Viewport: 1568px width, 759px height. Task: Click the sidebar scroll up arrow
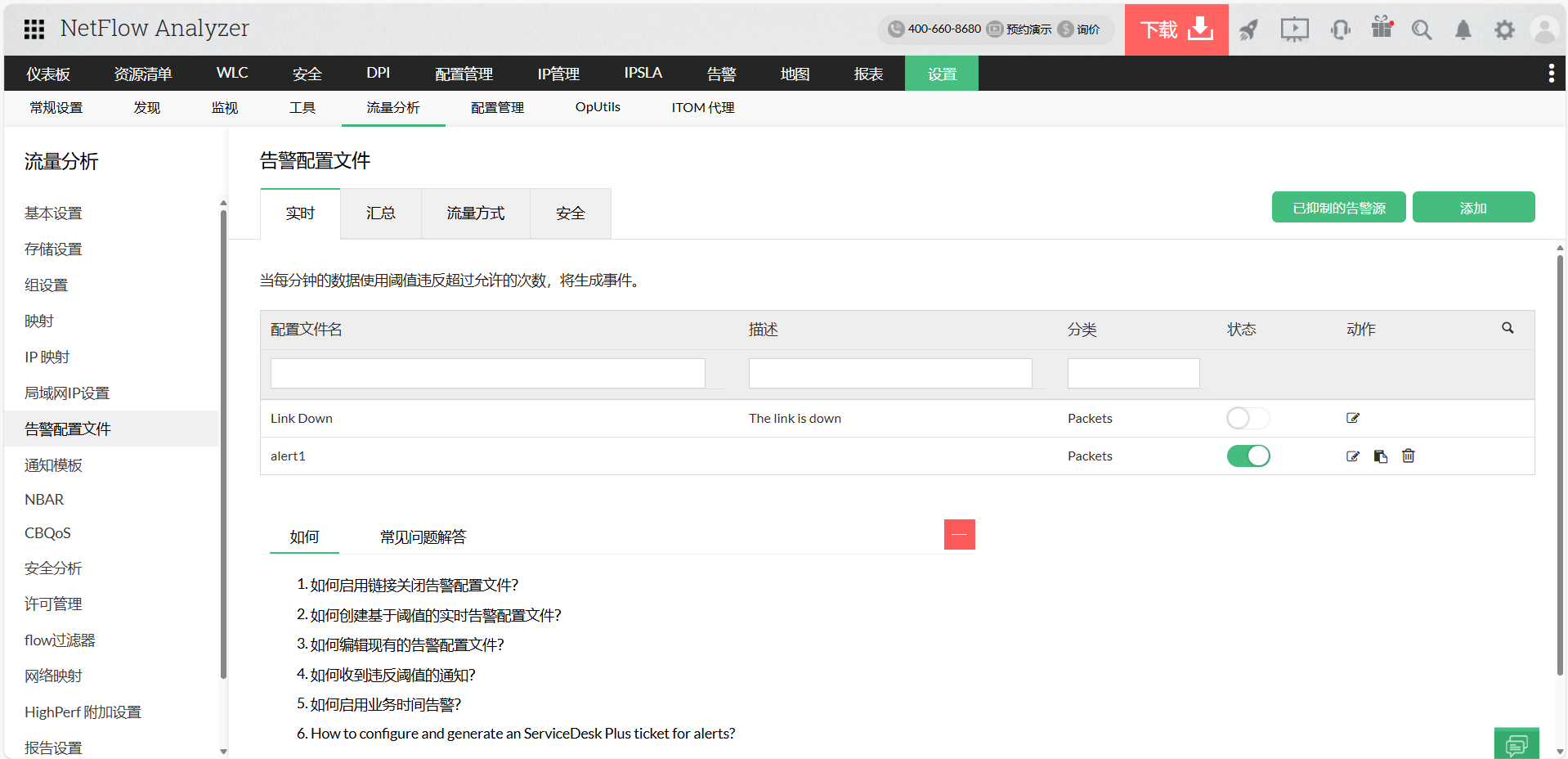(223, 203)
